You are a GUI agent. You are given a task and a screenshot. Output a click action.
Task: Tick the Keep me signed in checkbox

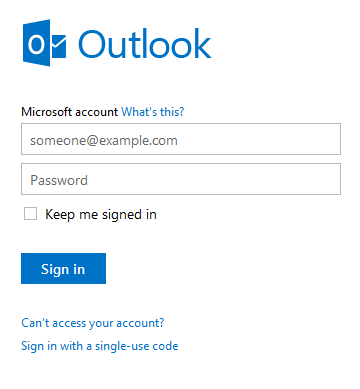pyautogui.click(x=30, y=214)
